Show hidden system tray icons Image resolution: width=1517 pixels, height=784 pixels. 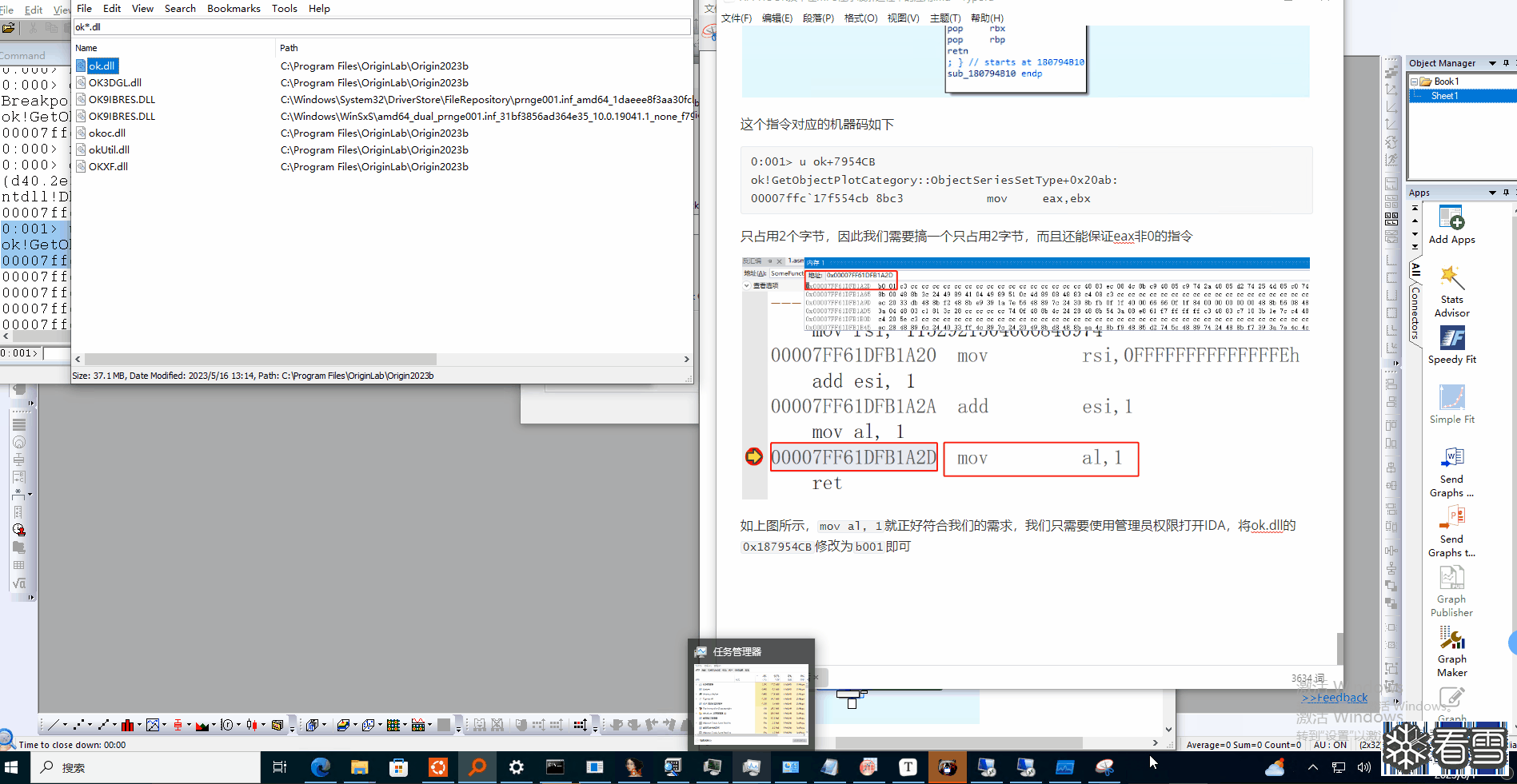[x=1312, y=767]
